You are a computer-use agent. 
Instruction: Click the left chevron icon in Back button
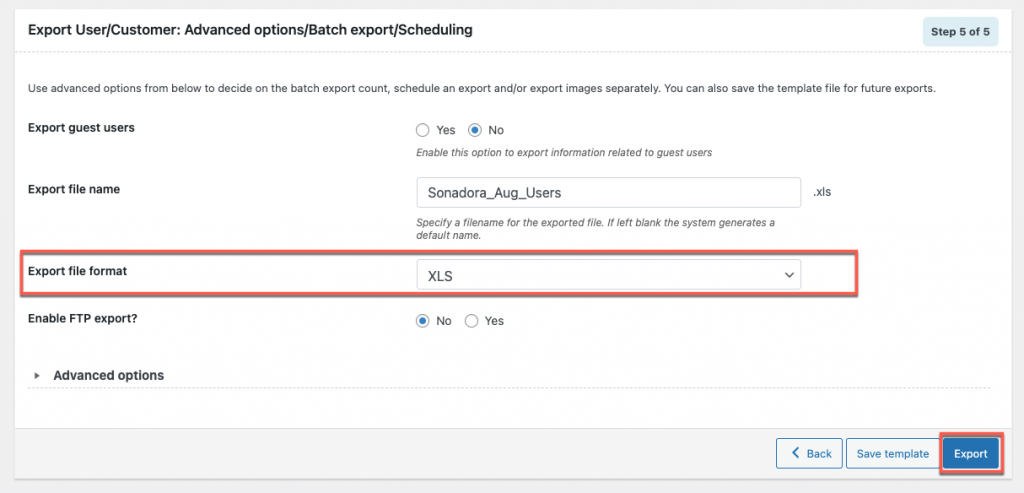coord(795,453)
